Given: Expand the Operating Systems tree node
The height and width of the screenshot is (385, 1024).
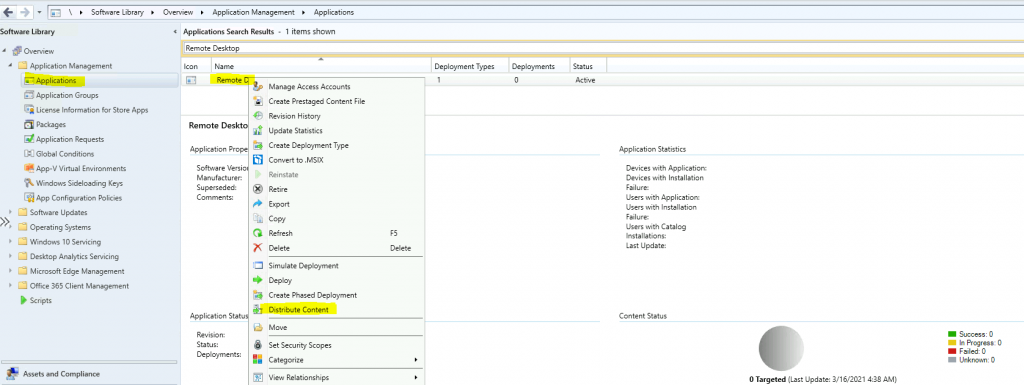Looking at the screenshot, I should (10, 227).
